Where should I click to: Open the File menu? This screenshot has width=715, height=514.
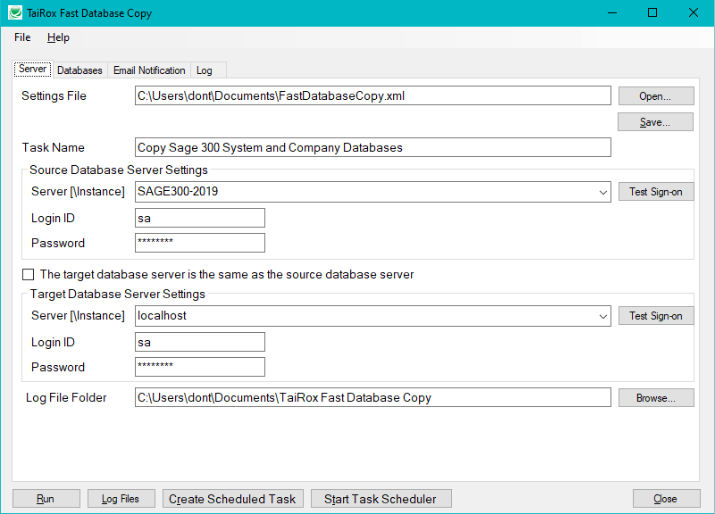[22, 37]
